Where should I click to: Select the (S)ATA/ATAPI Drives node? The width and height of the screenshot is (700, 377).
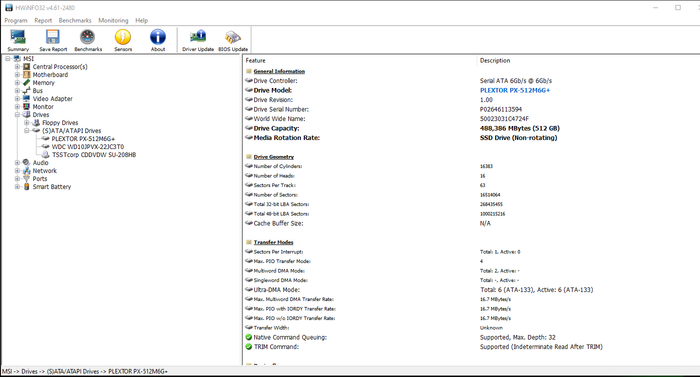(x=71, y=130)
